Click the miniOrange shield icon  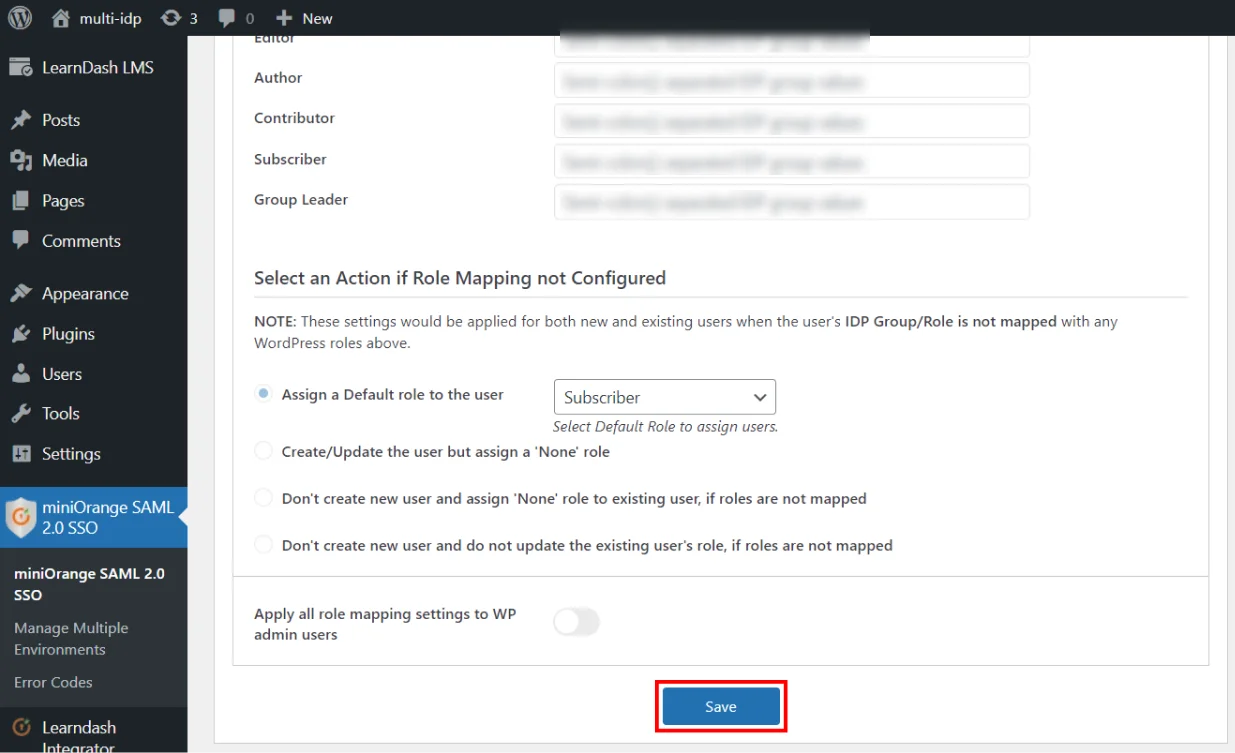(x=21, y=517)
